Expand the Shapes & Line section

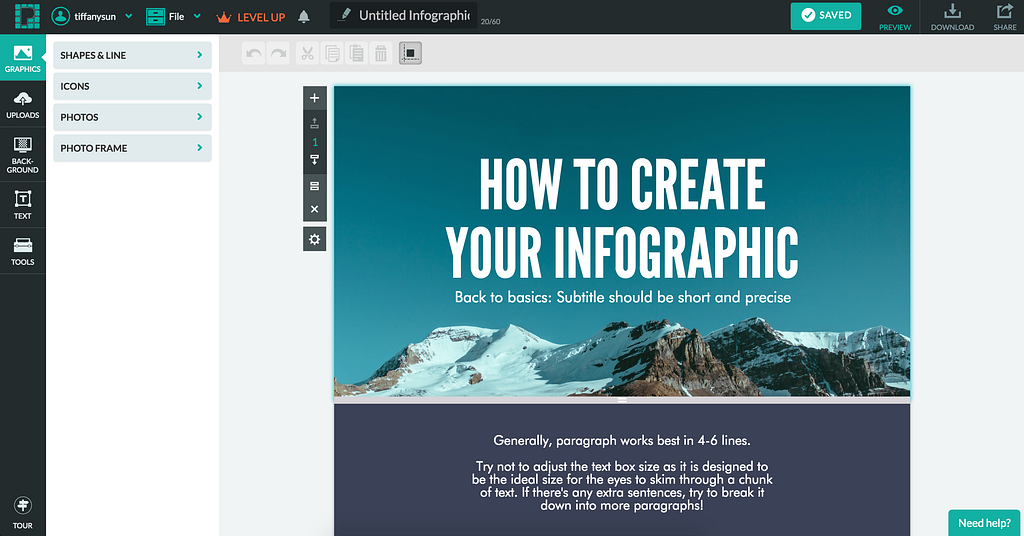click(x=132, y=55)
